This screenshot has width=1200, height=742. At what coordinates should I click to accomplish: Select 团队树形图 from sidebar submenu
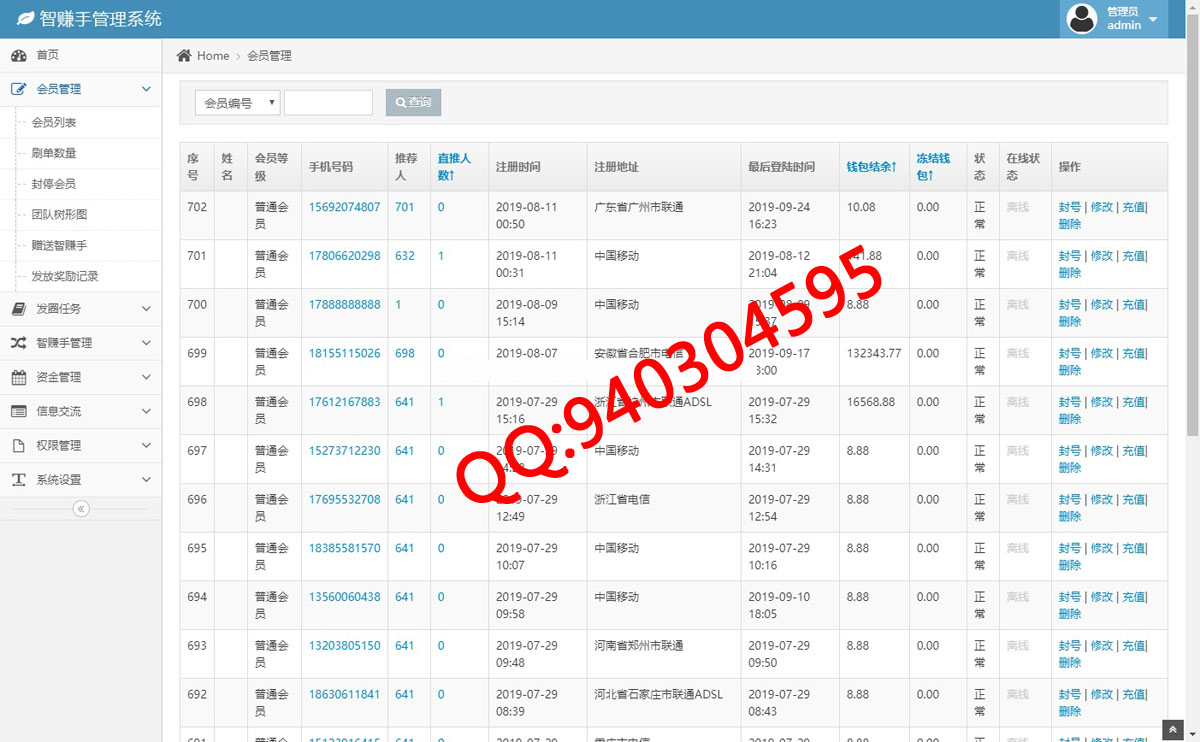pyautogui.click(x=59, y=214)
